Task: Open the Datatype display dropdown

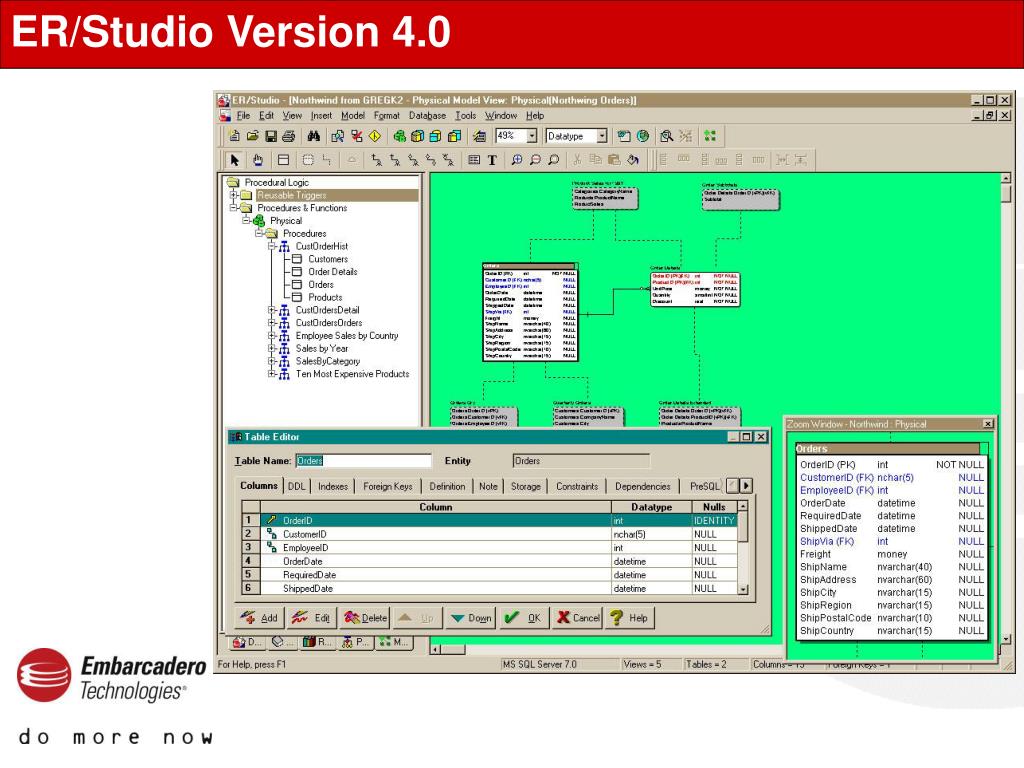Action: coord(602,136)
